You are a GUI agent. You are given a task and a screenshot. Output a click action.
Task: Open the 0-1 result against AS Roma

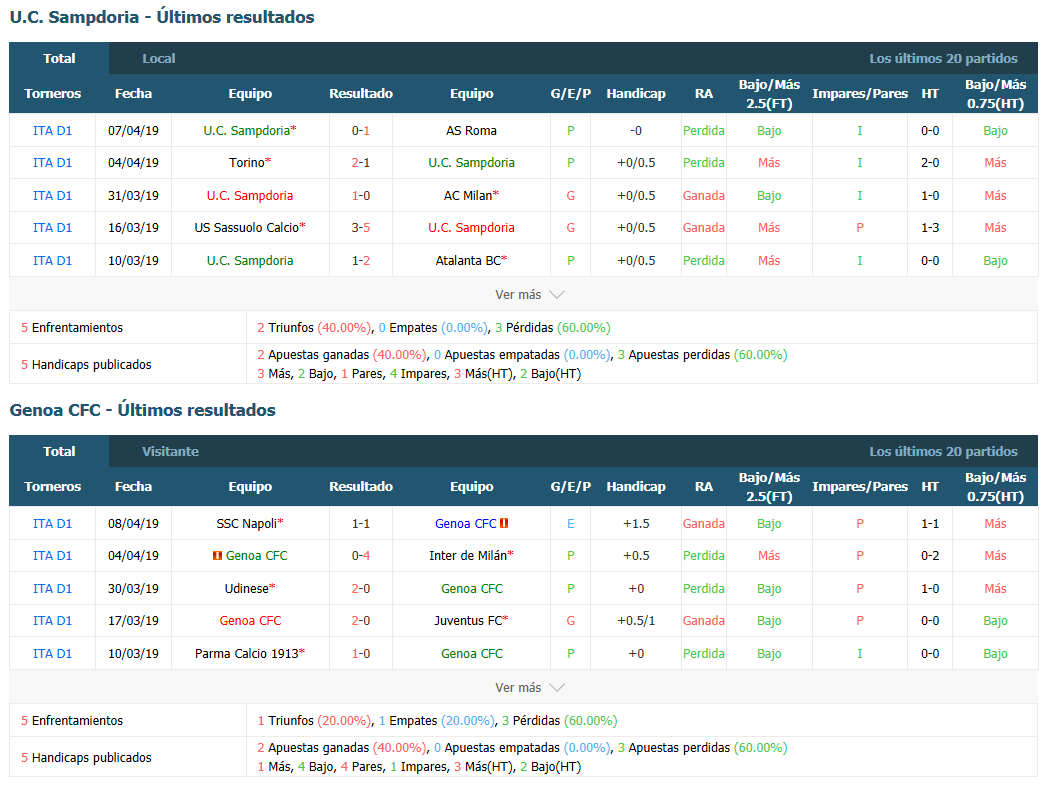click(361, 131)
